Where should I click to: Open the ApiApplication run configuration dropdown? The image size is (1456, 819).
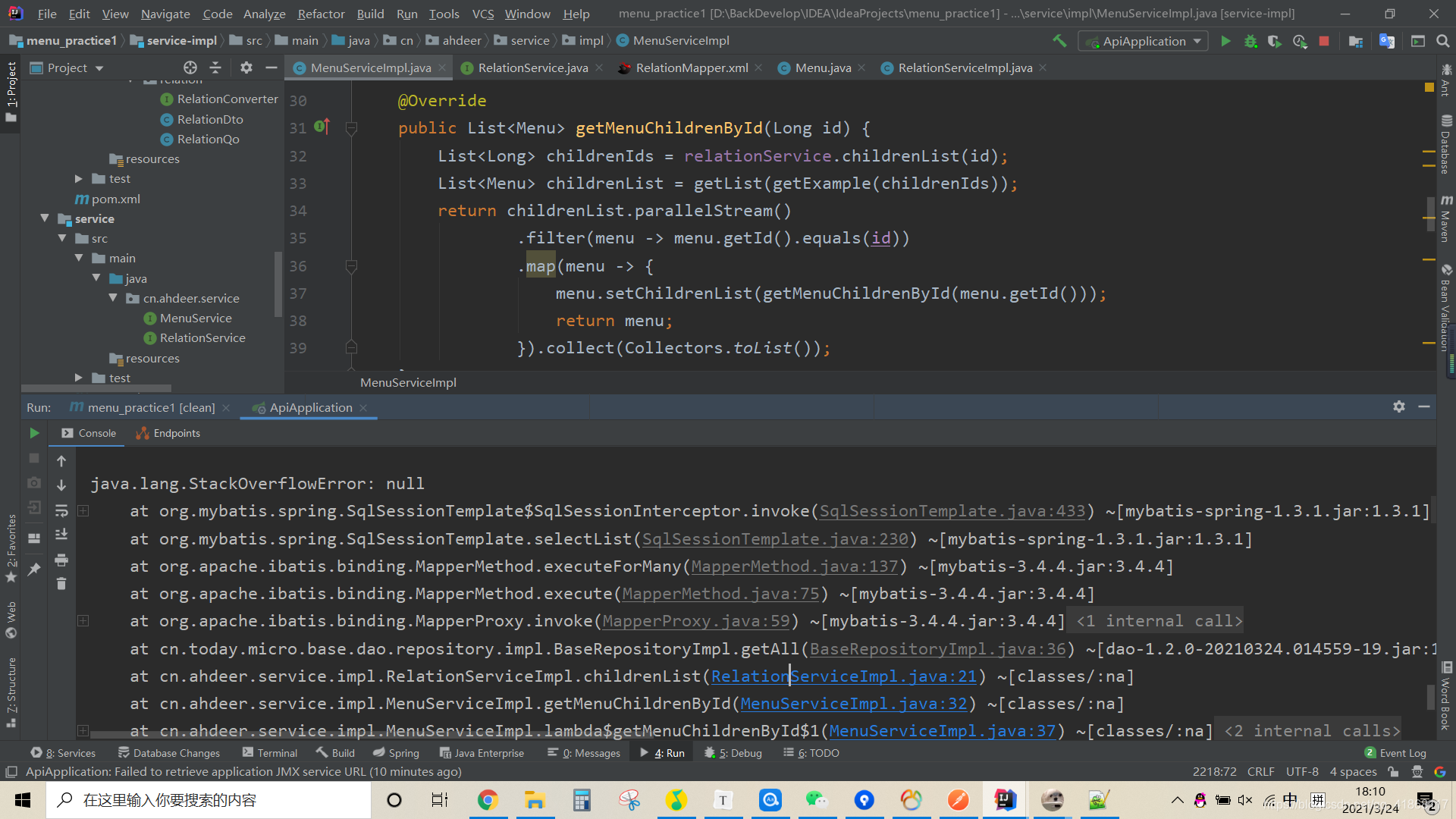tap(1143, 41)
